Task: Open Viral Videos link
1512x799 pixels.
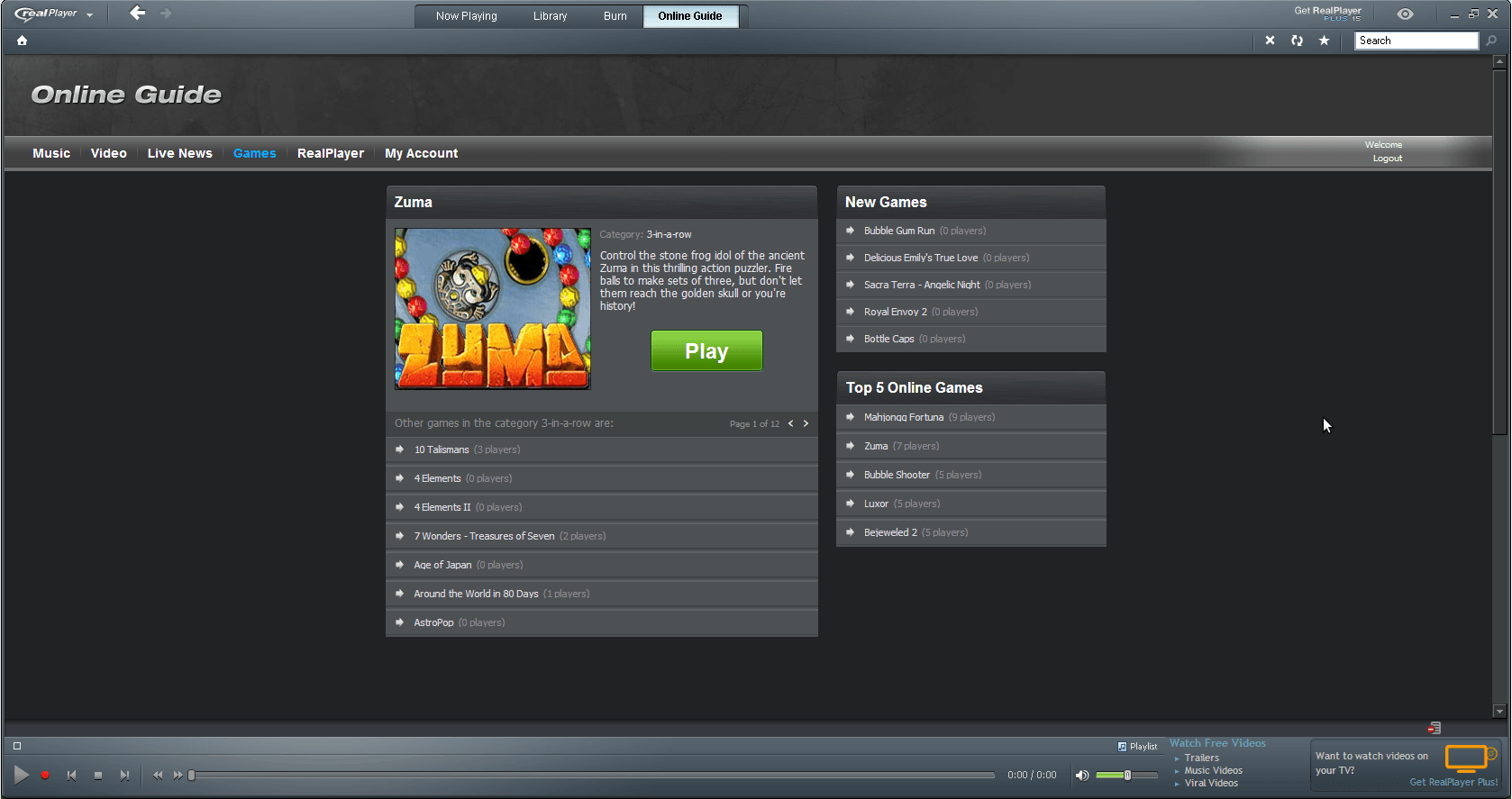Action: 1211,783
